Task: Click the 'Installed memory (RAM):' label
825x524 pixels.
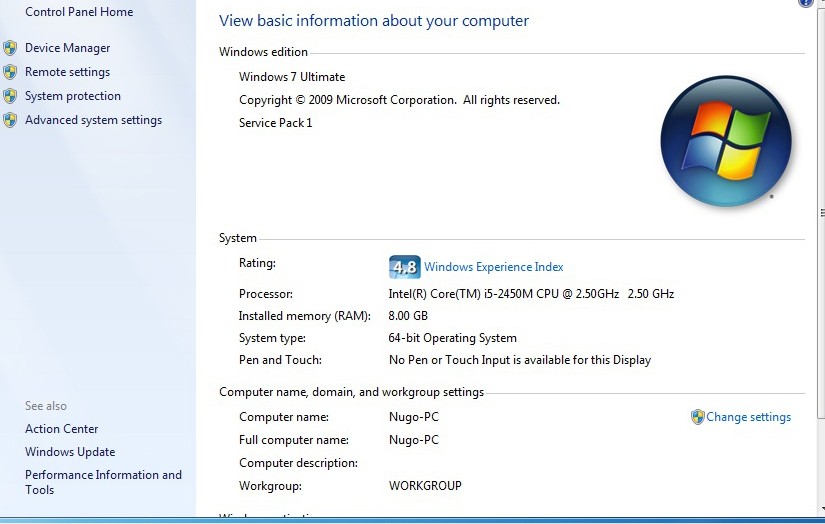Action: (x=305, y=316)
